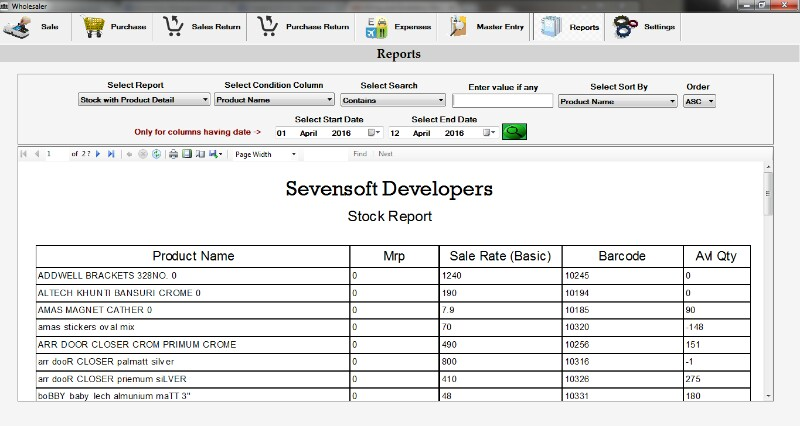Image resolution: width=800 pixels, height=426 pixels.
Task: Select ARR DOOR CLOSER CROM PRIMUM cell
Action: click(193, 345)
